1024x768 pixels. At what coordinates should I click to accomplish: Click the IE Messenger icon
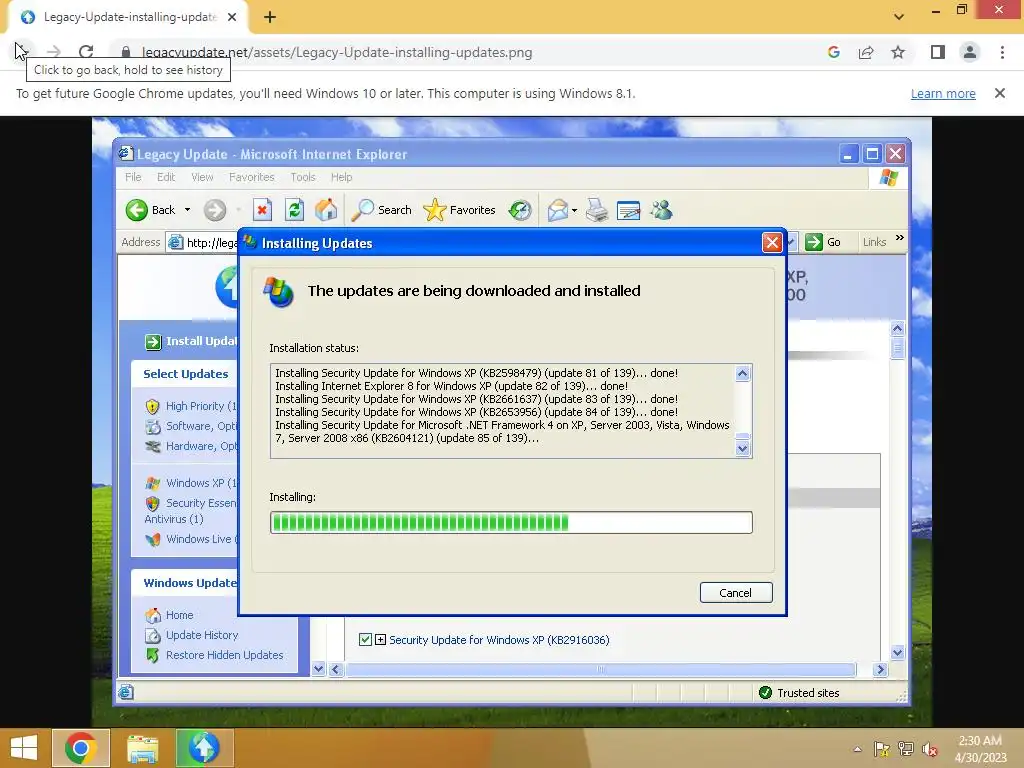[x=661, y=210]
